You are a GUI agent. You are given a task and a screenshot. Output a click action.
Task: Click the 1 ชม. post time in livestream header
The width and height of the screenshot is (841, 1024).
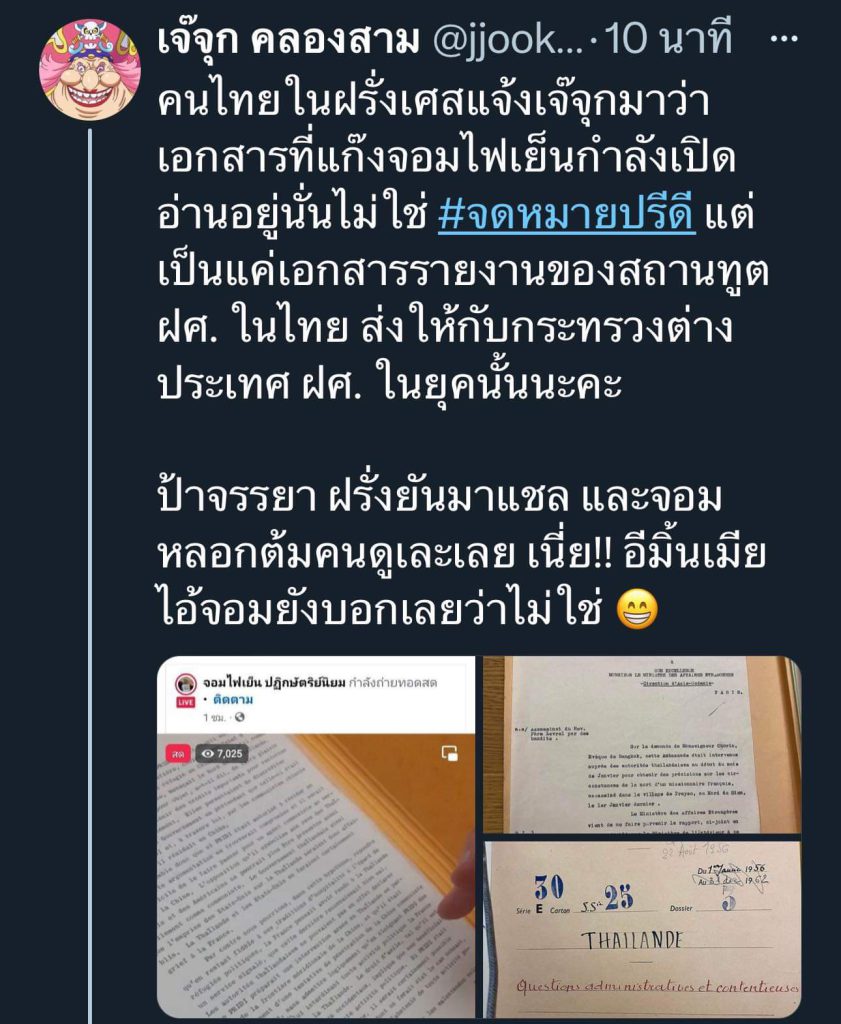214,718
